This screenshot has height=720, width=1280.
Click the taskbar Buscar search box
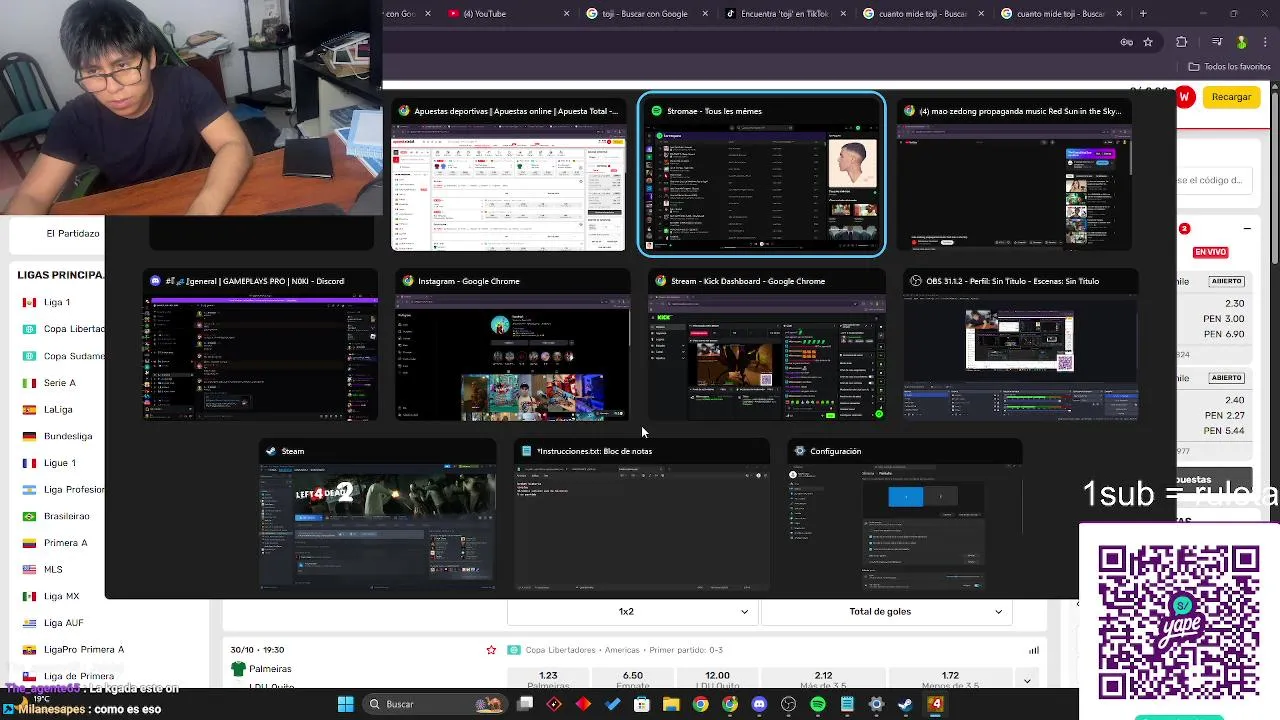435,704
